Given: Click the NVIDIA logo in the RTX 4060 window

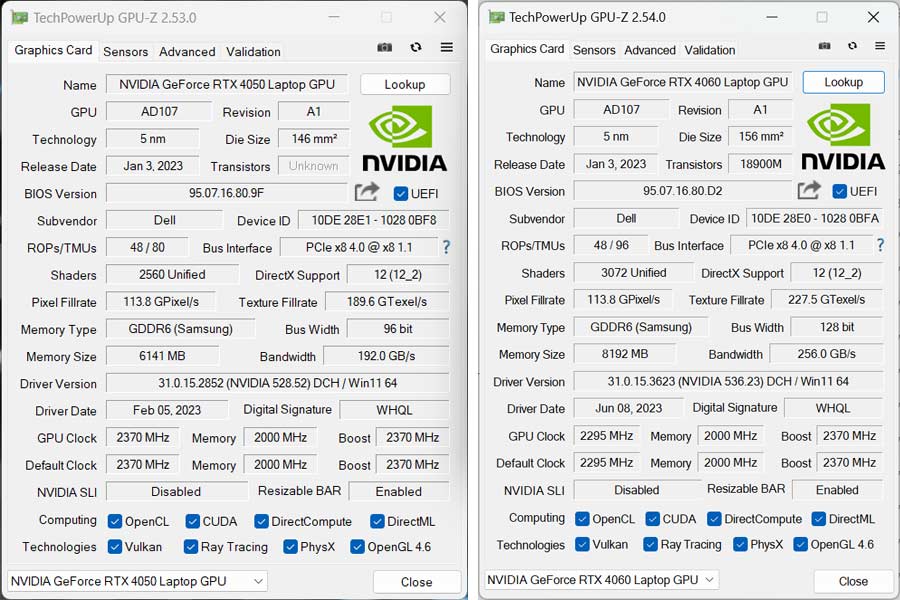Looking at the screenshot, I should click(843, 137).
